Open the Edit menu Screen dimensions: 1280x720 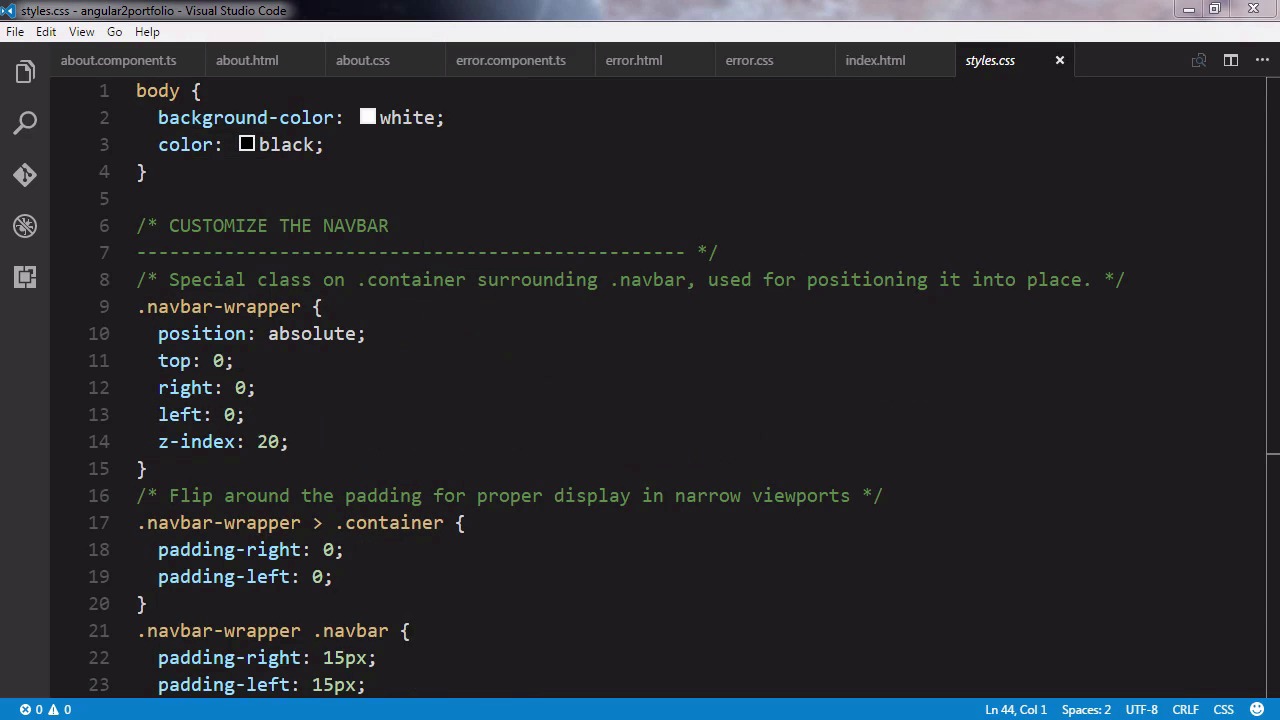(x=46, y=32)
